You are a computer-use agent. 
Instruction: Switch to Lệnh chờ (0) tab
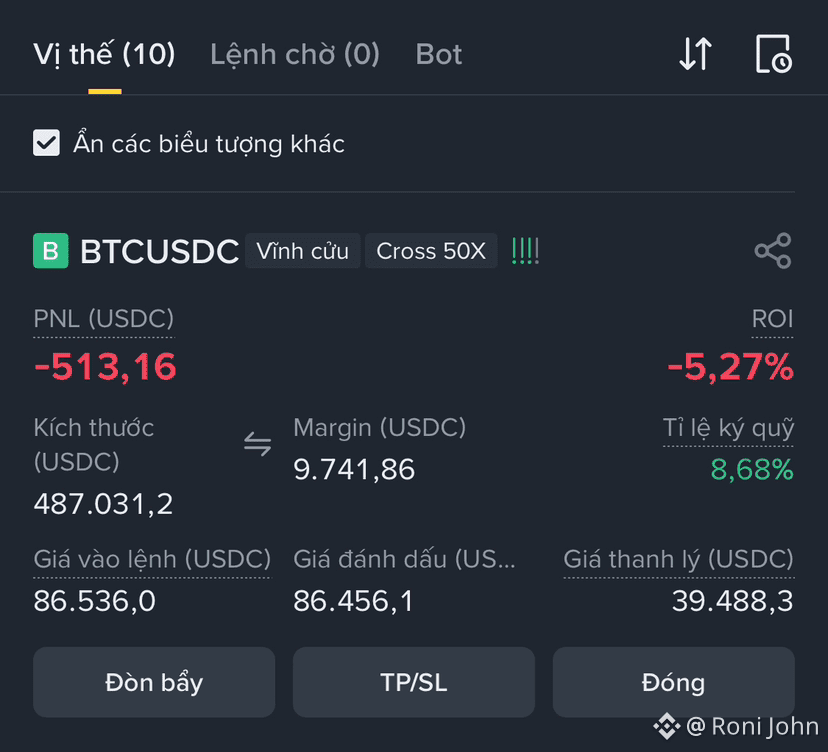click(295, 54)
